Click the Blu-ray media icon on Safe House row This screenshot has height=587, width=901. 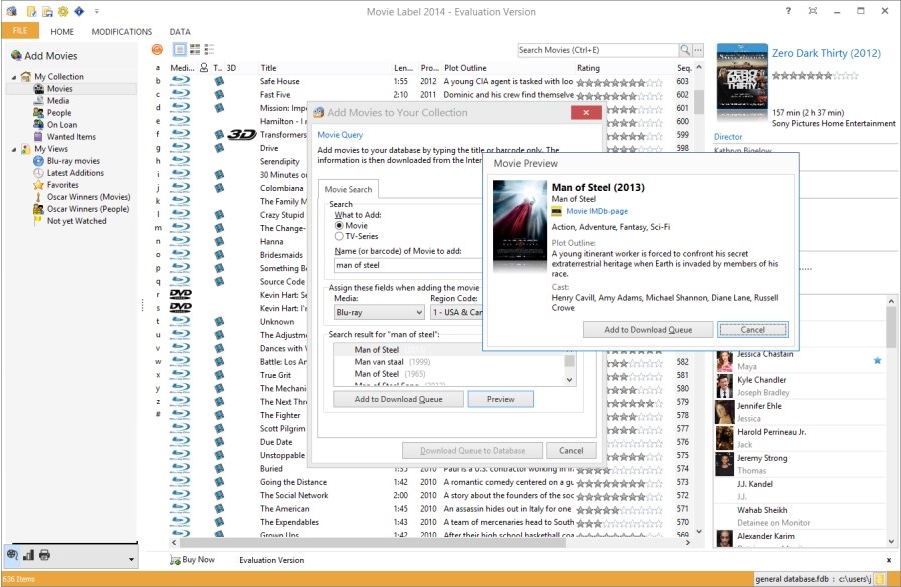[x=180, y=81]
